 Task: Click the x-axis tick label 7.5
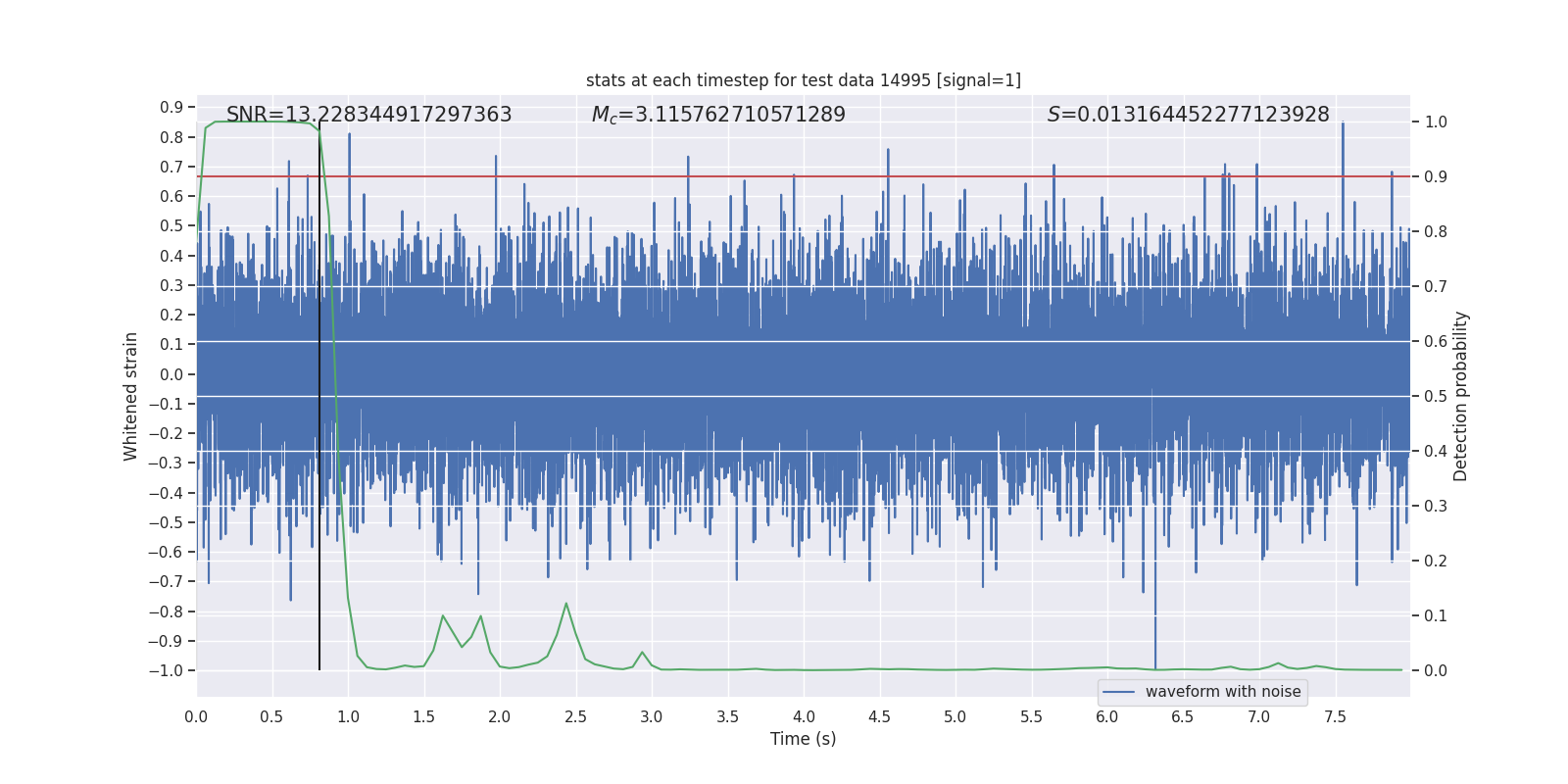[1335, 717]
